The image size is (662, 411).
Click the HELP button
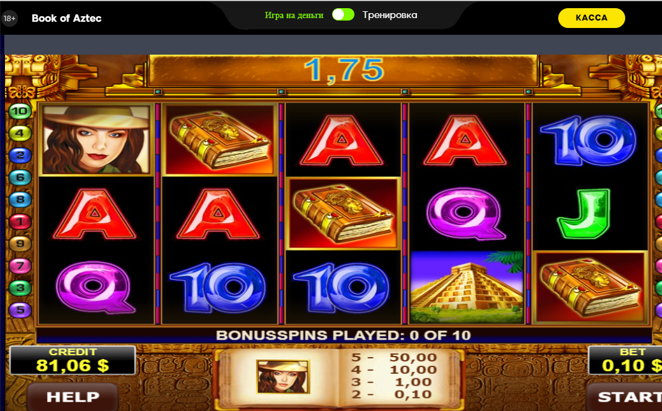coord(73,397)
